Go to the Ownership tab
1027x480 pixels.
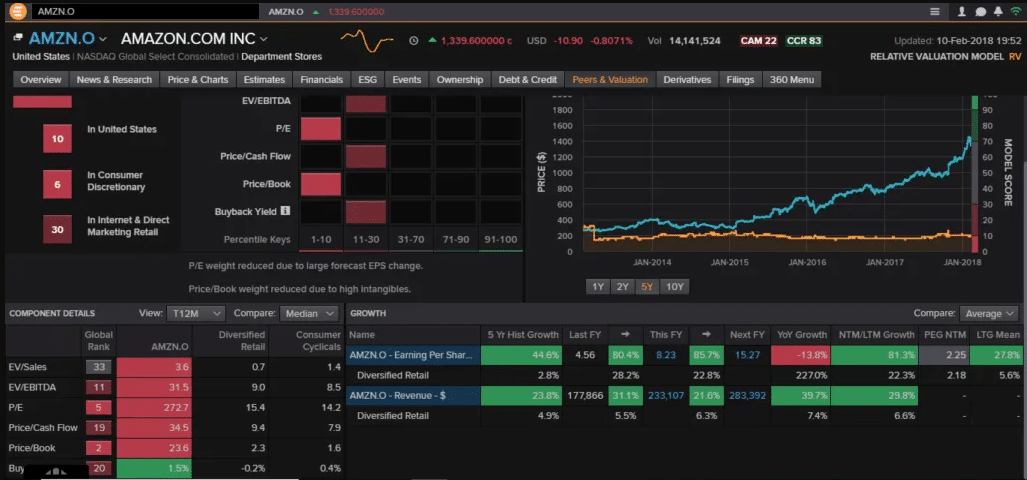tap(460, 80)
